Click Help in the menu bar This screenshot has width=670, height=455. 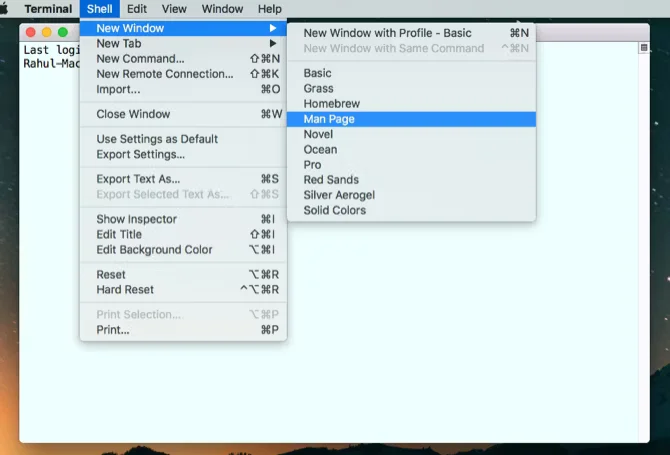[269, 9]
